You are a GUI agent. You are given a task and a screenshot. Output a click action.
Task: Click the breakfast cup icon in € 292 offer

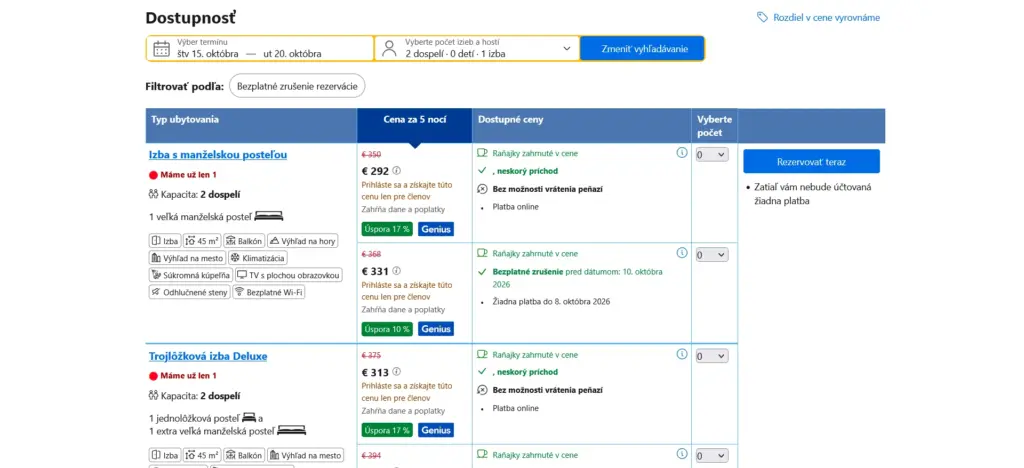[483, 153]
